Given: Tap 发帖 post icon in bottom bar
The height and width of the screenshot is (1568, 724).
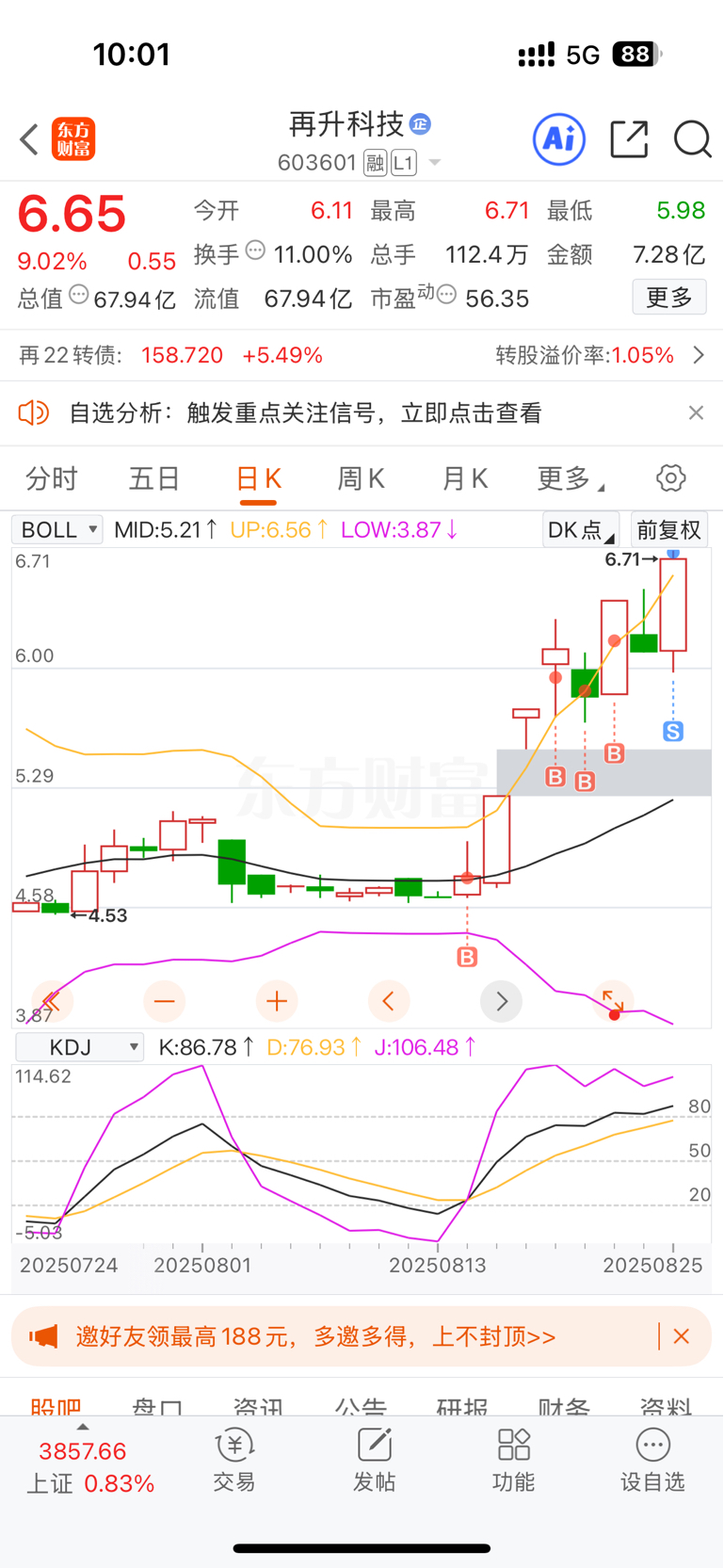Looking at the screenshot, I should (374, 1460).
